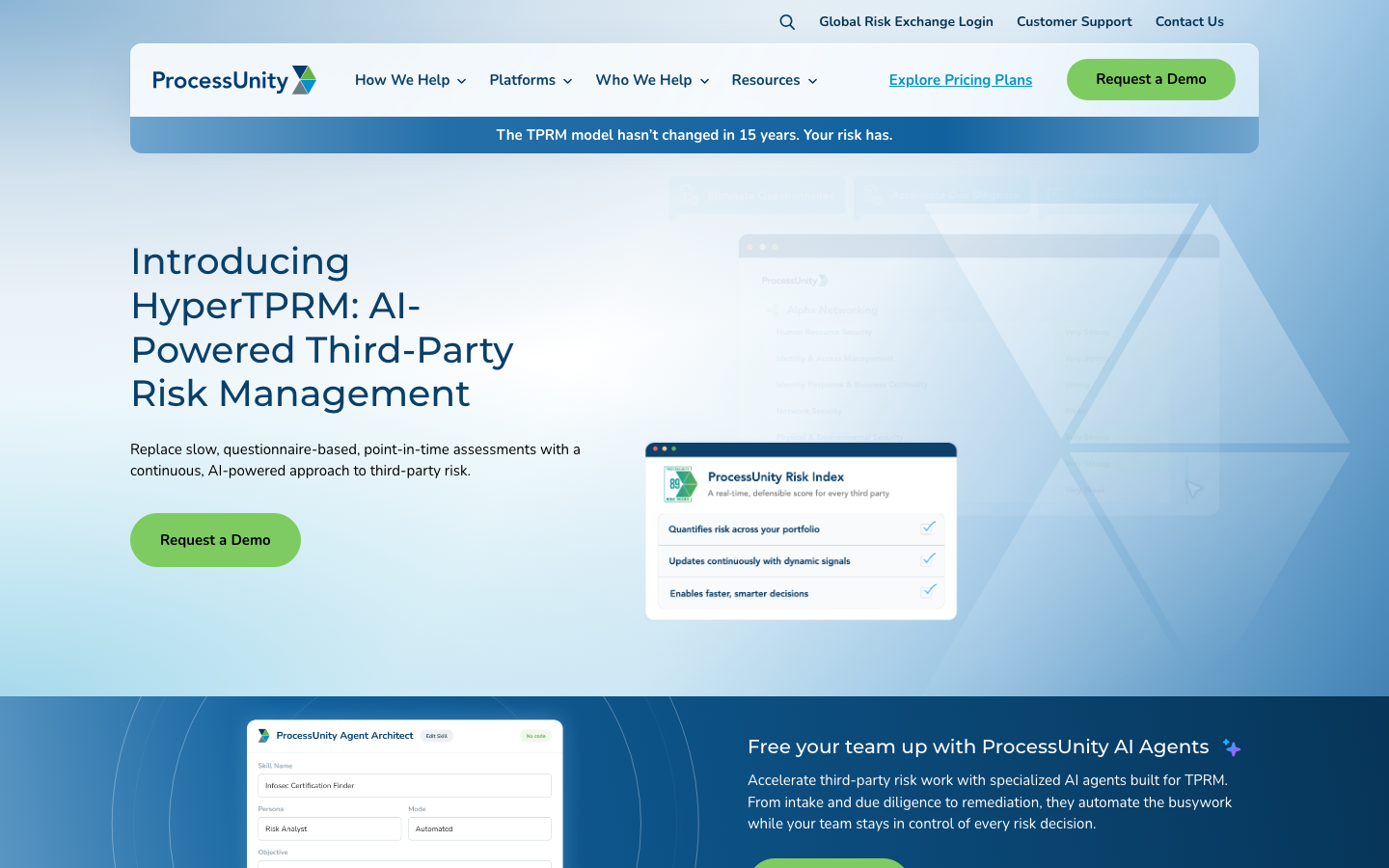1389x868 pixels.
Task: Click the TPRM model announcement banner
Action: [694, 135]
